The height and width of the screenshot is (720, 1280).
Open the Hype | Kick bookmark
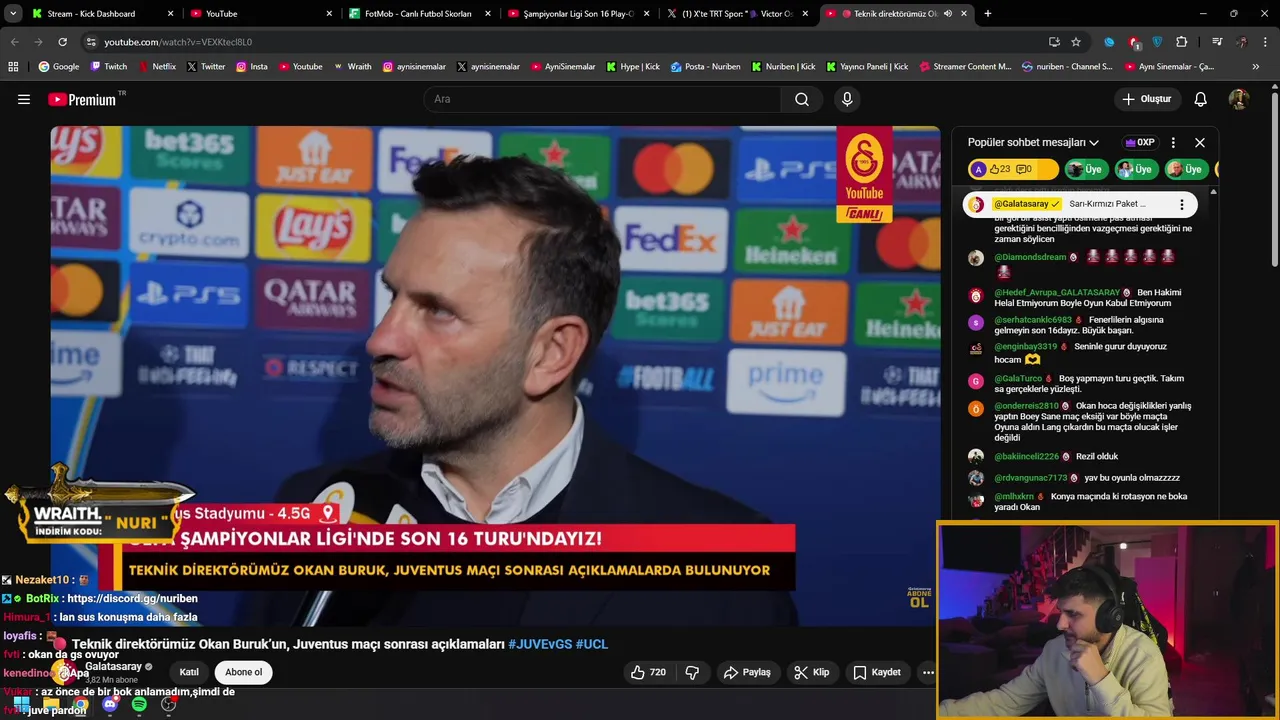coord(632,67)
